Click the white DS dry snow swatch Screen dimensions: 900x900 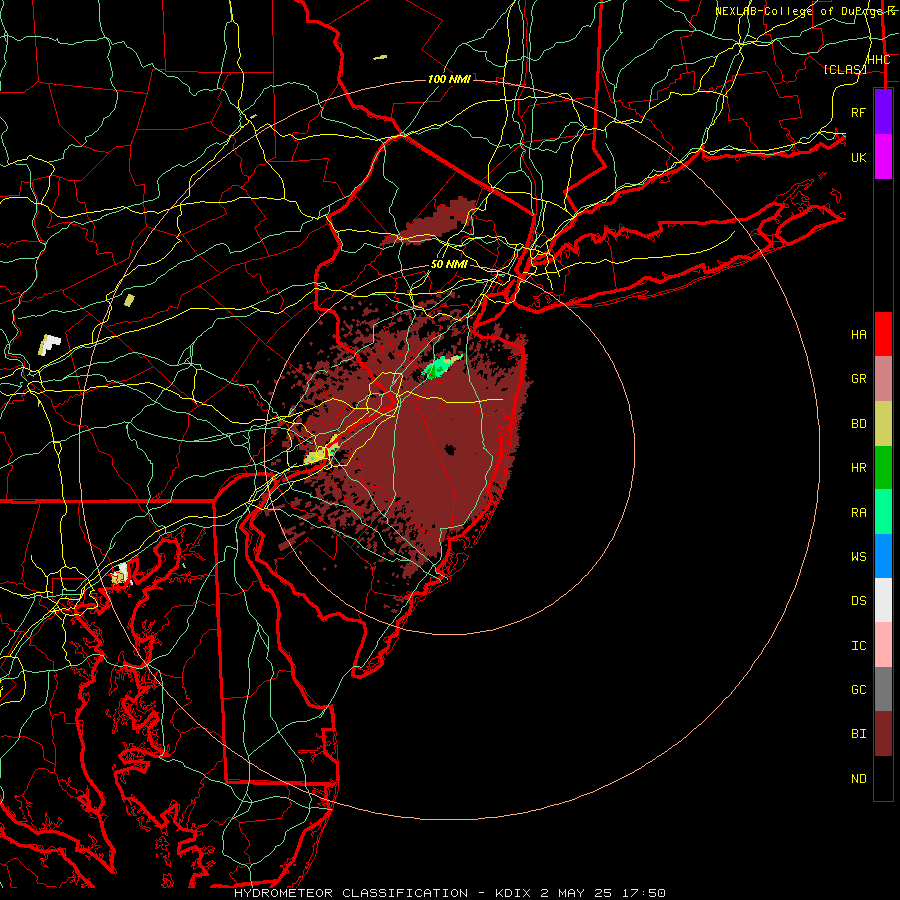[883, 600]
